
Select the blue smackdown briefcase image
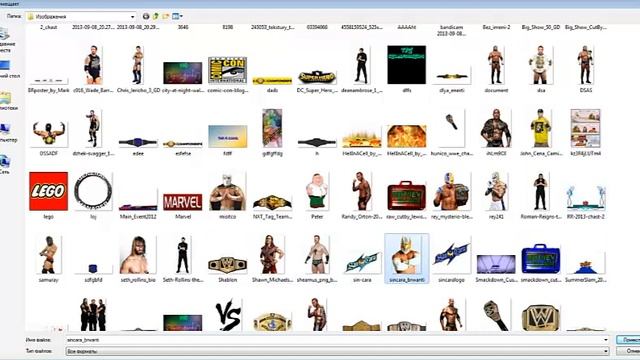click(541, 258)
